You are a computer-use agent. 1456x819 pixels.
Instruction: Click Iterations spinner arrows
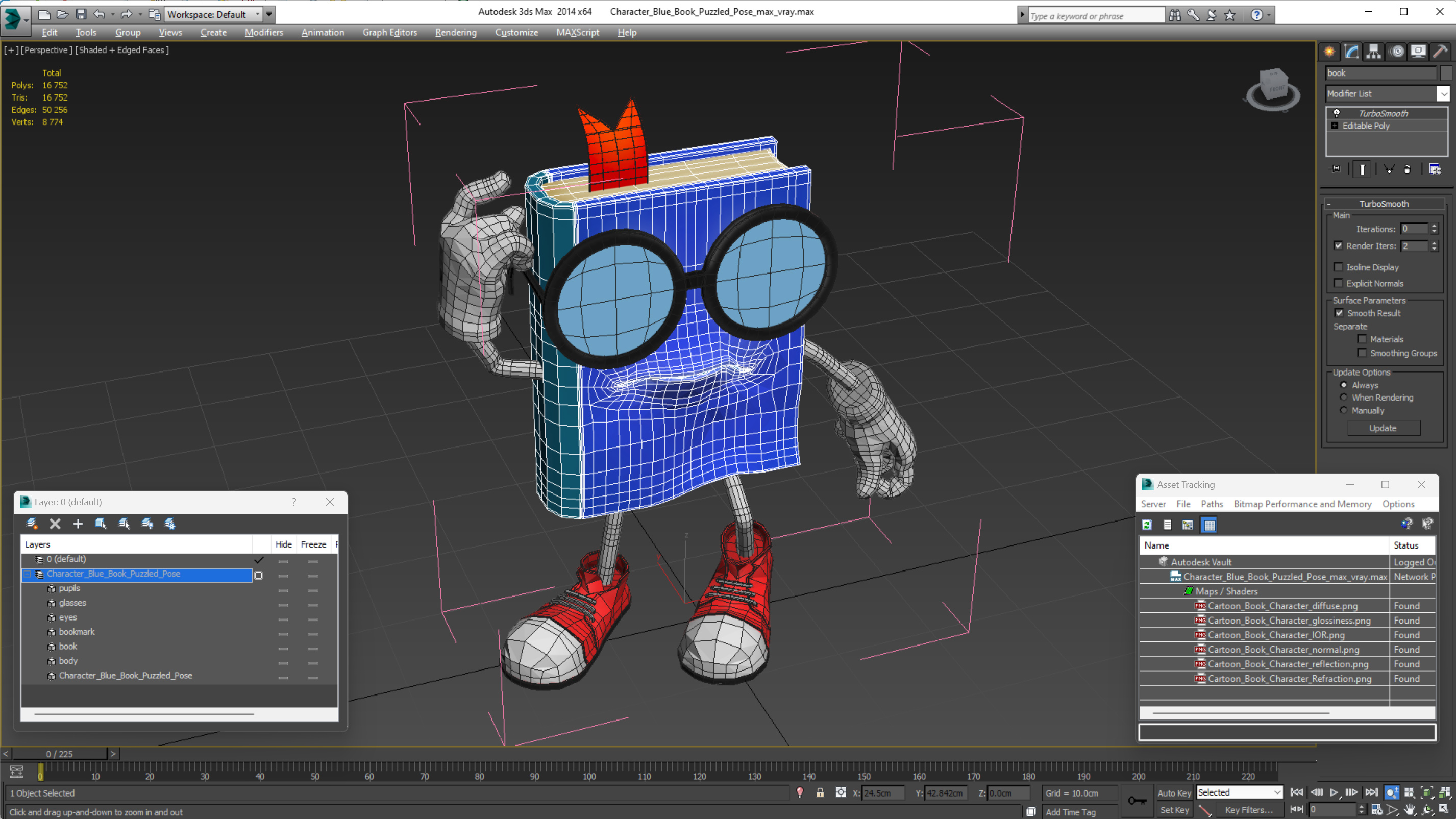pos(1434,228)
